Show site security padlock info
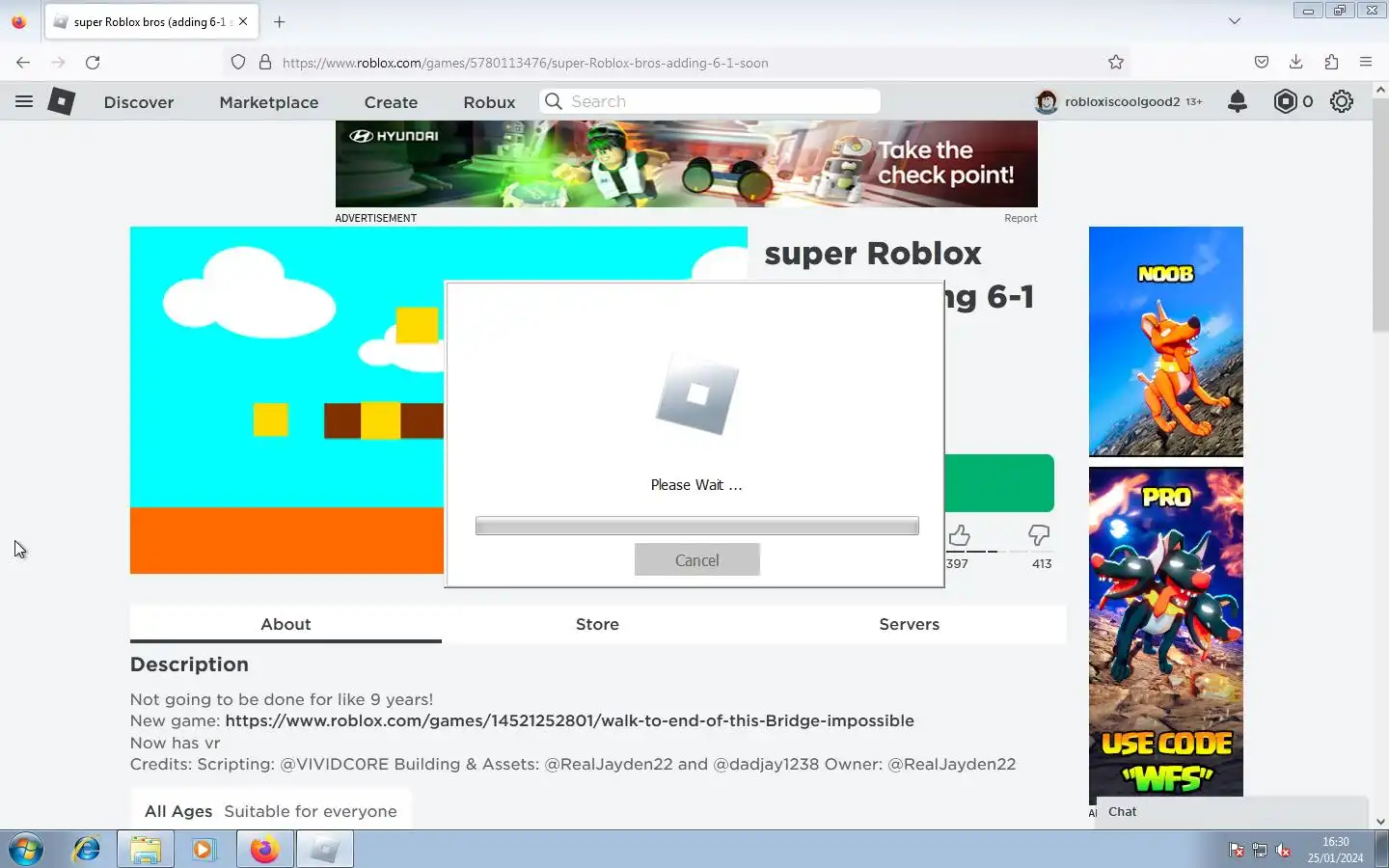 265,62
